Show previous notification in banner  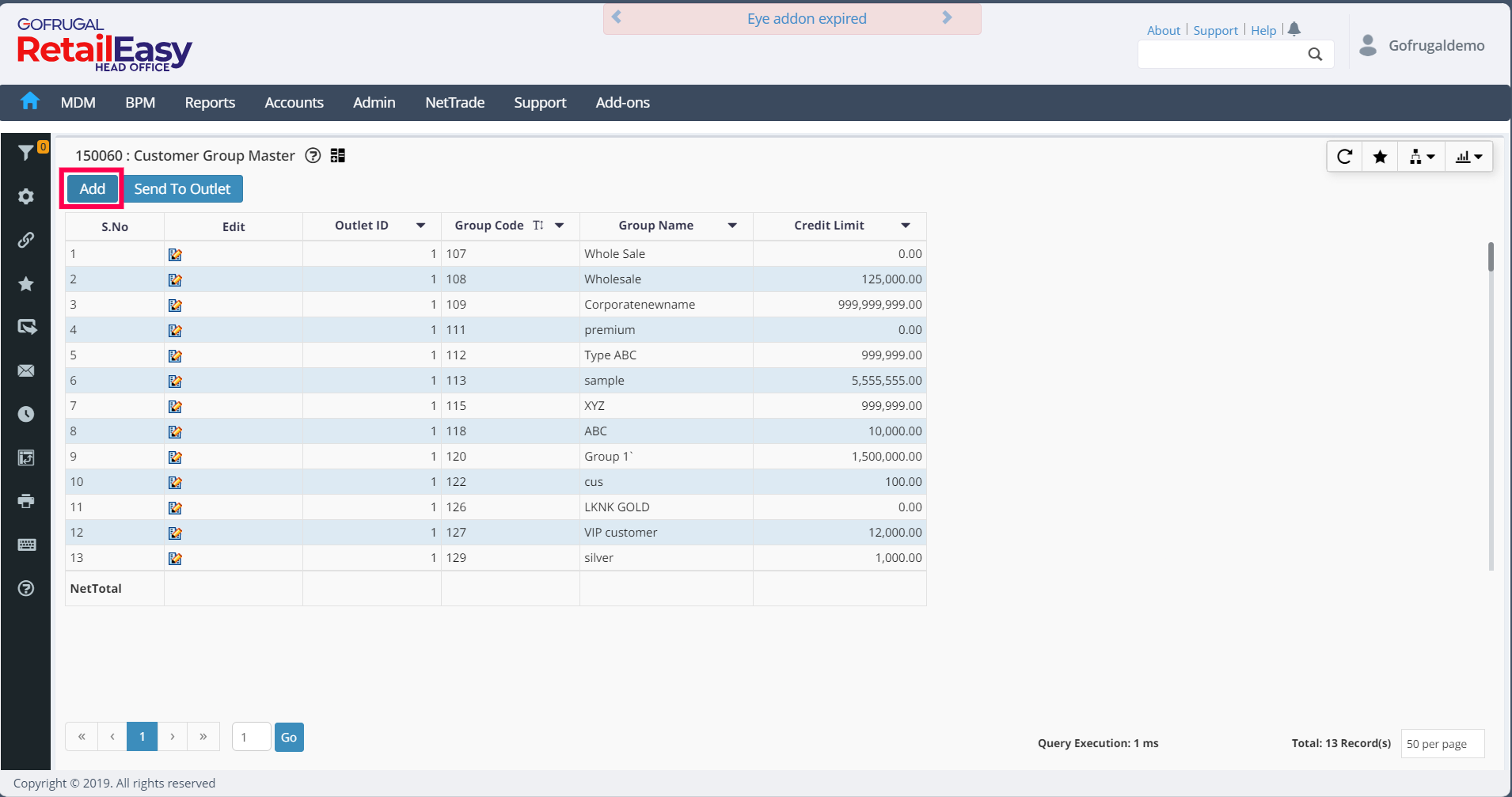click(x=617, y=17)
